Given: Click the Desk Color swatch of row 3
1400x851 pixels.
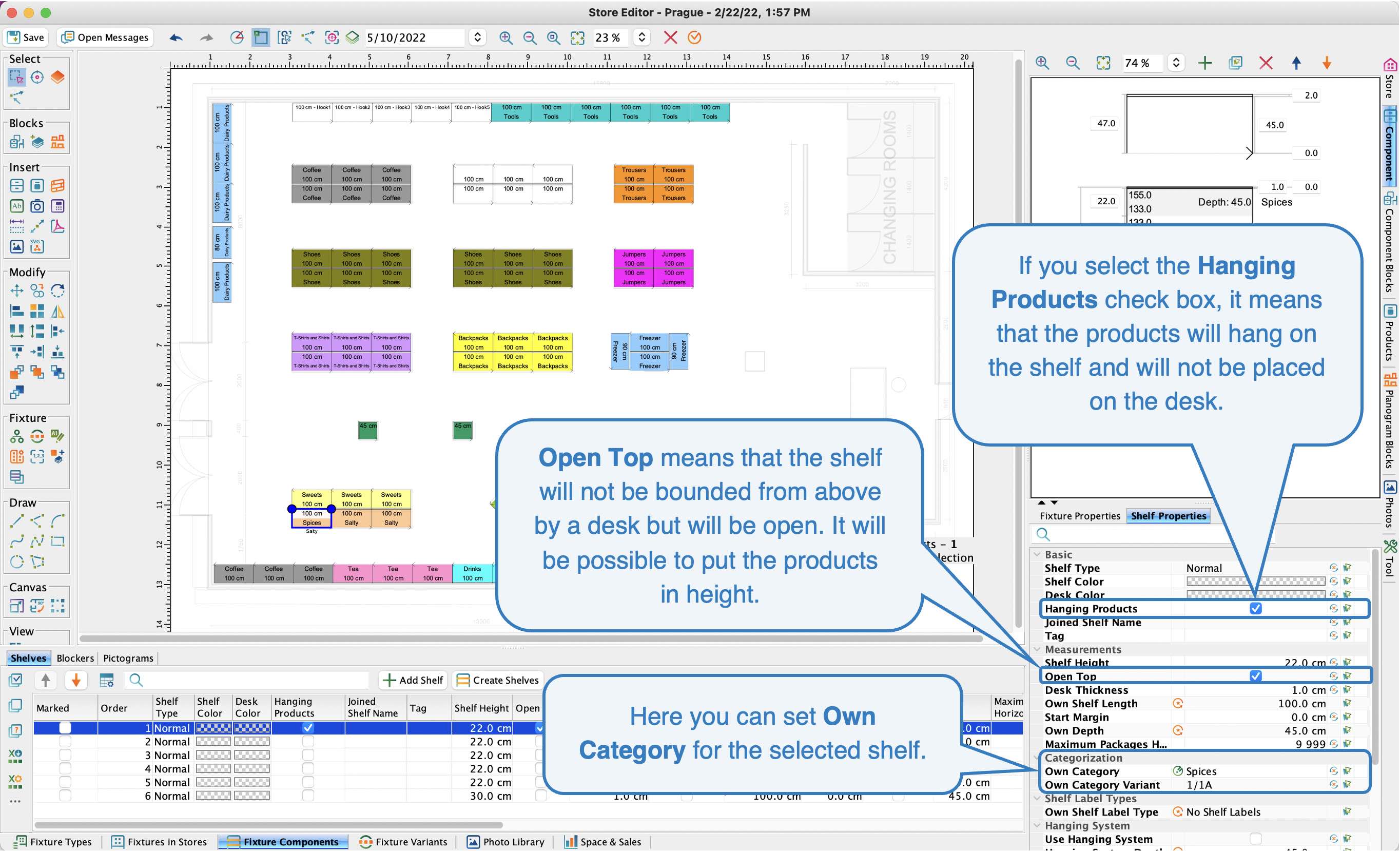Looking at the screenshot, I should [251, 755].
